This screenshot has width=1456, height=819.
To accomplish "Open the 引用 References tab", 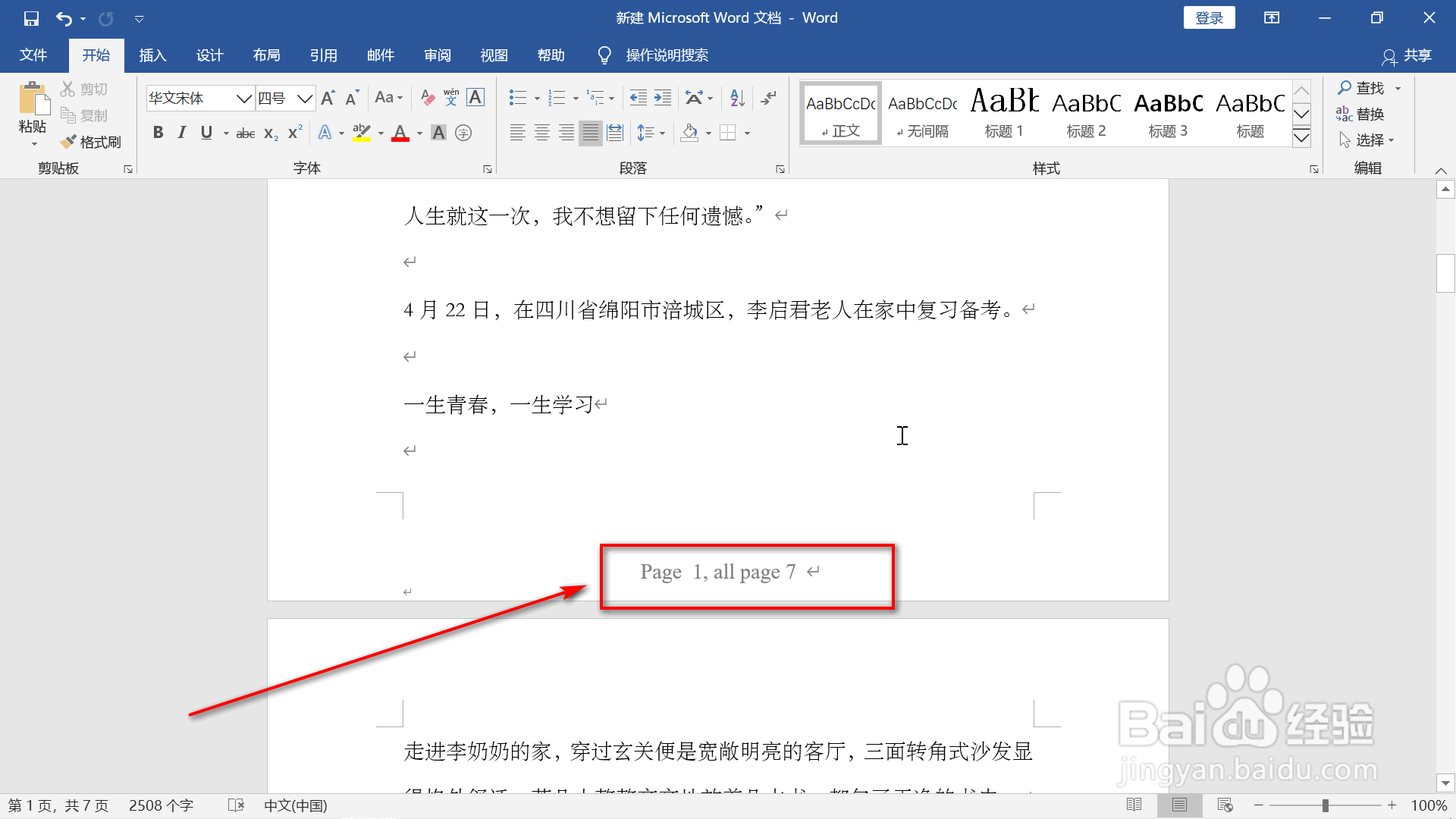I will (x=323, y=55).
